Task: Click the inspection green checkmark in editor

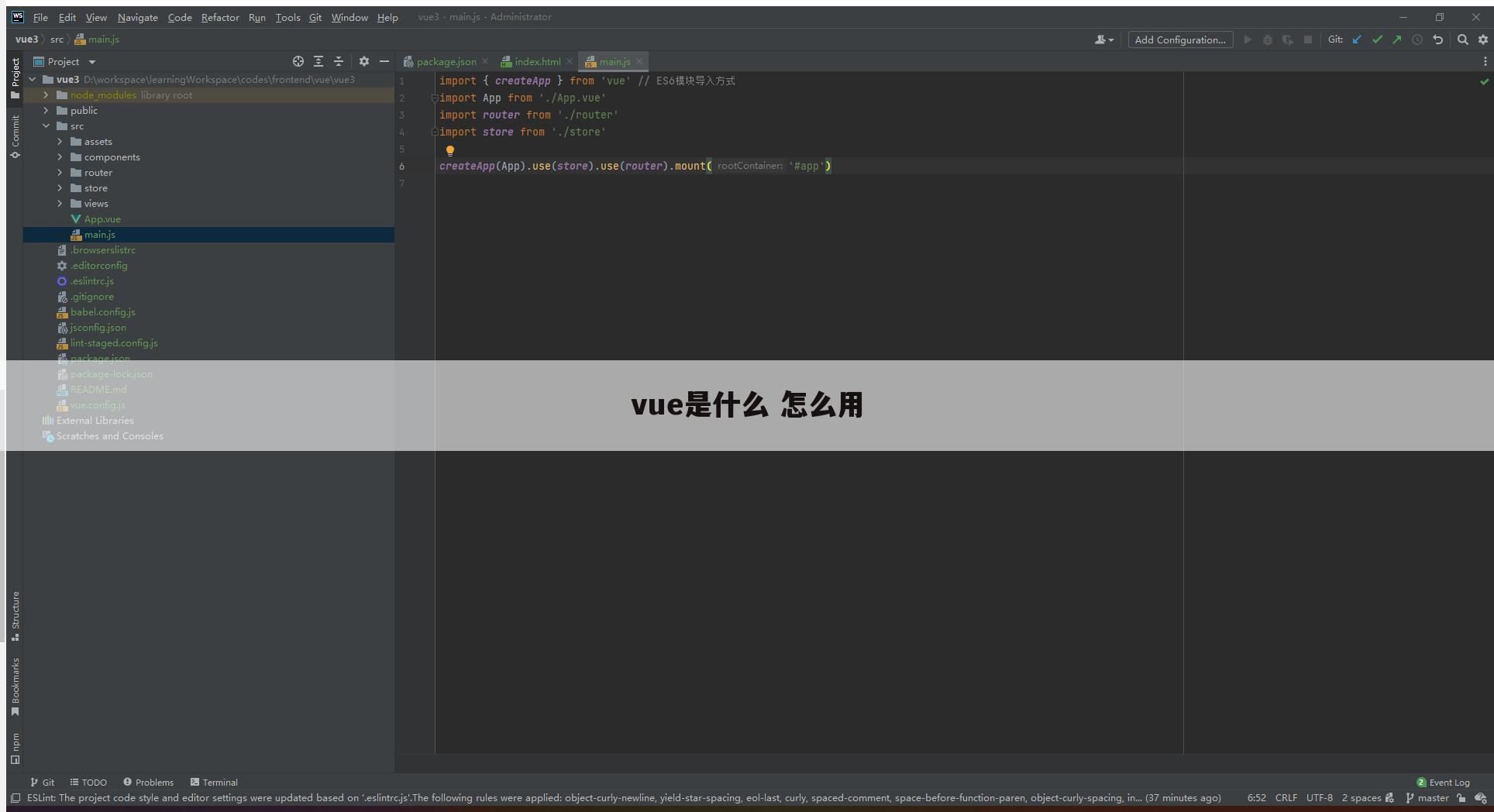Action: (x=1485, y=81)
